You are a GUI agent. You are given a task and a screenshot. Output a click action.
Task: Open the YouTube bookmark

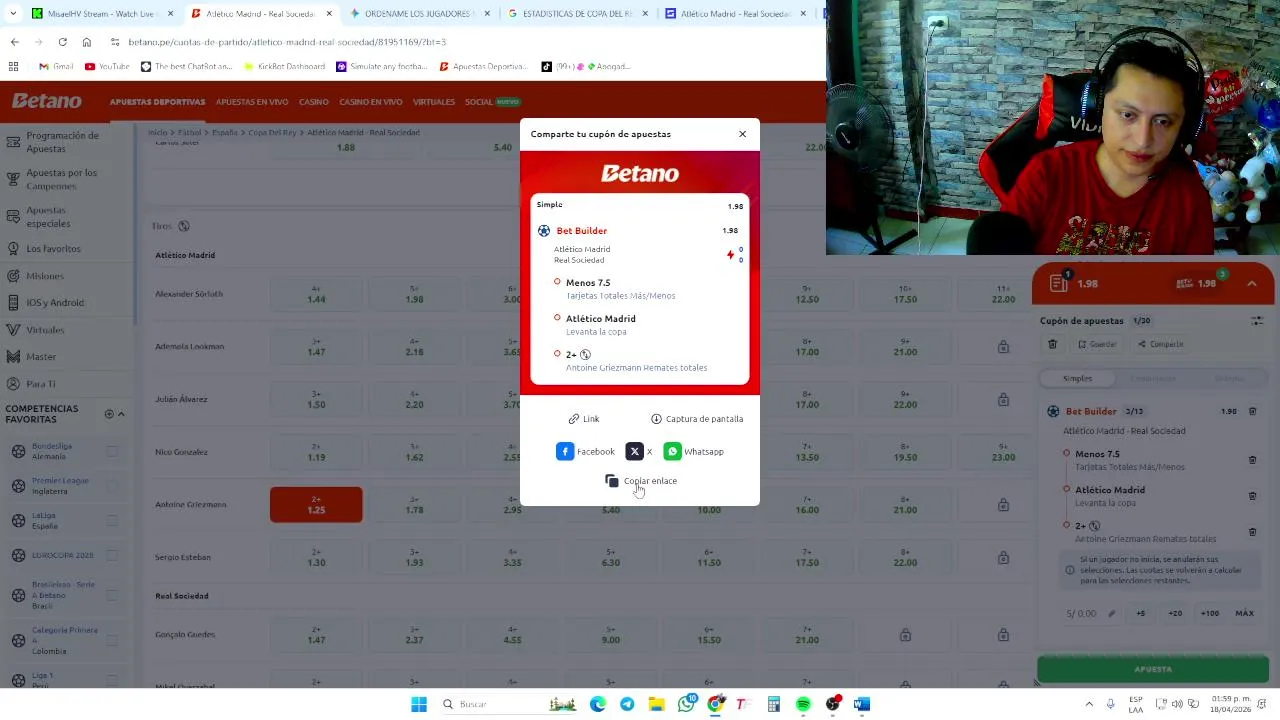click(107, 66)
